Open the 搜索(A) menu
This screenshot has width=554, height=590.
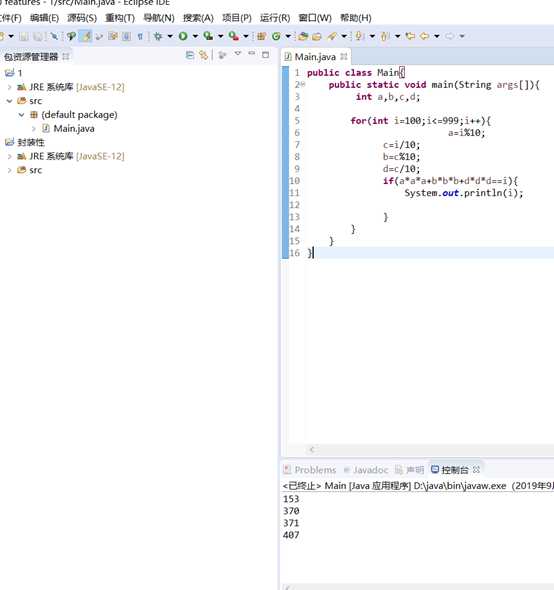(198, 18)
